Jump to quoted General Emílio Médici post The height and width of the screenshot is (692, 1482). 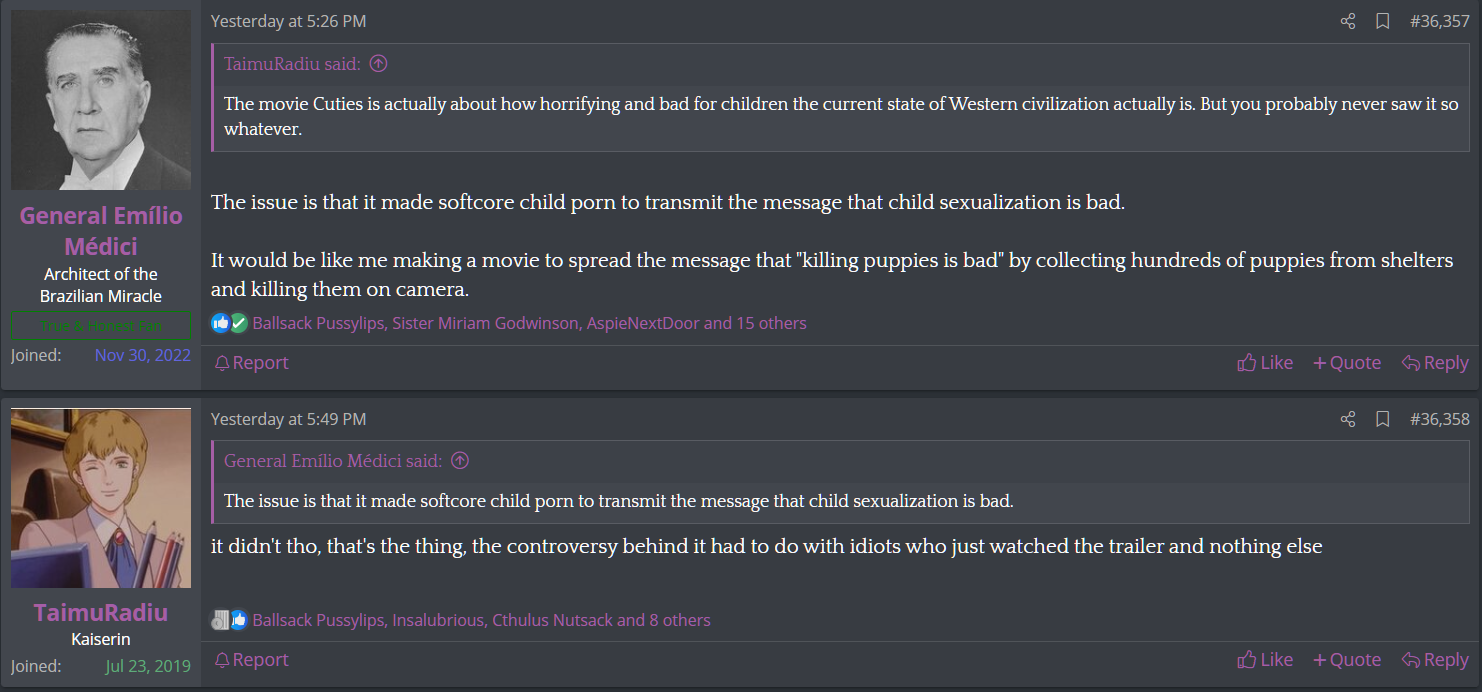pyautogui.click(x=460, y=461)
